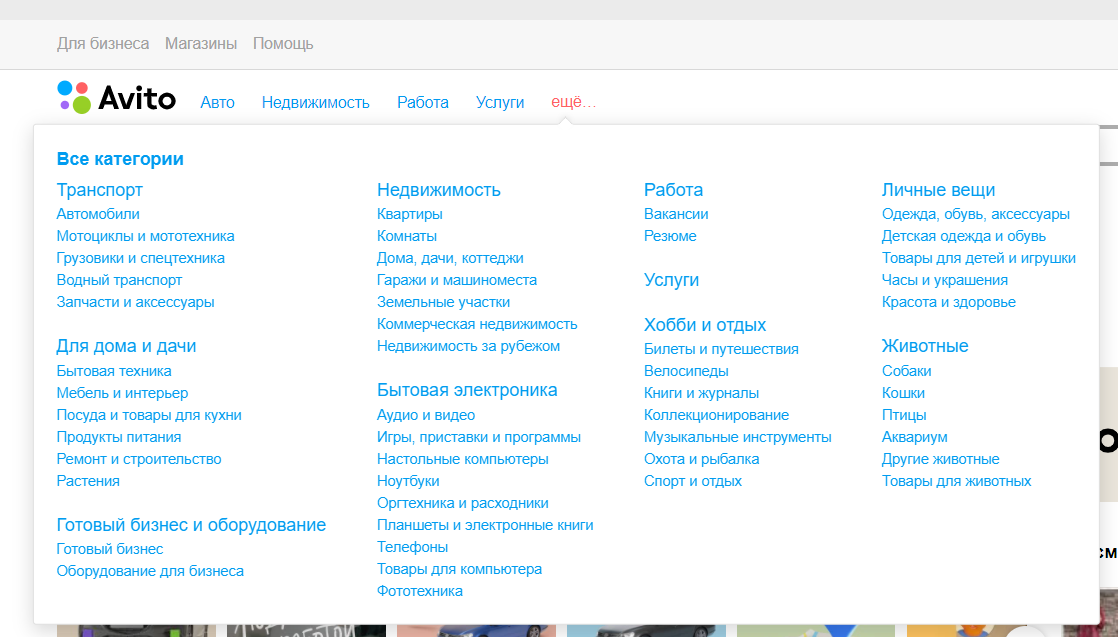Select Все категории heading
This screenshot has height=637, width=1118.
[121, 158]
